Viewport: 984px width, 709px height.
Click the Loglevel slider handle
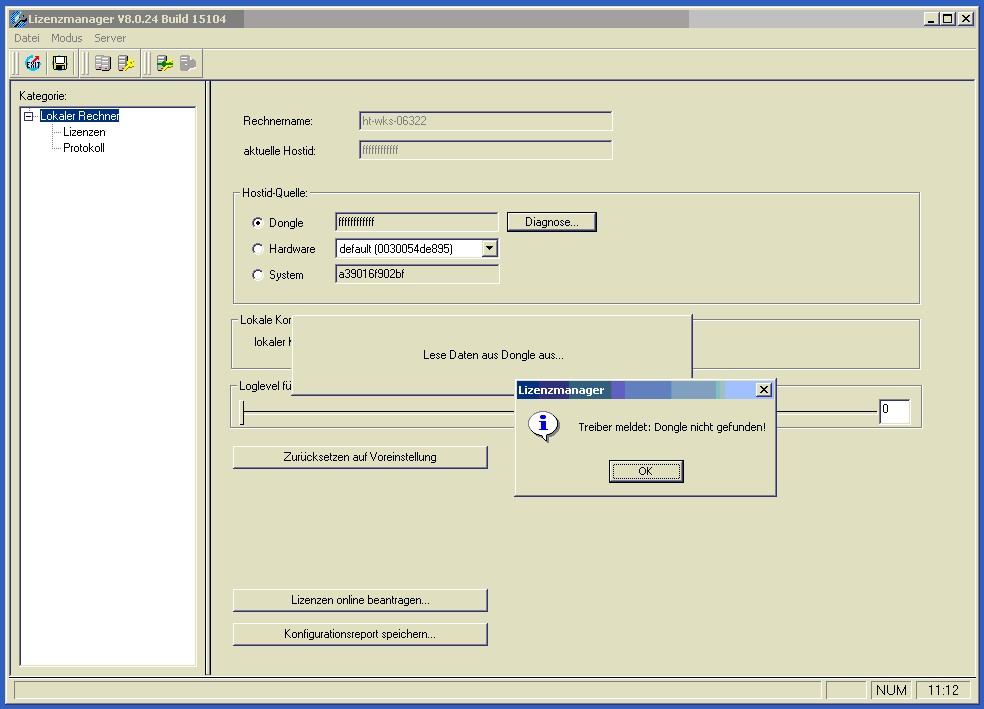[x=243, y=412]
